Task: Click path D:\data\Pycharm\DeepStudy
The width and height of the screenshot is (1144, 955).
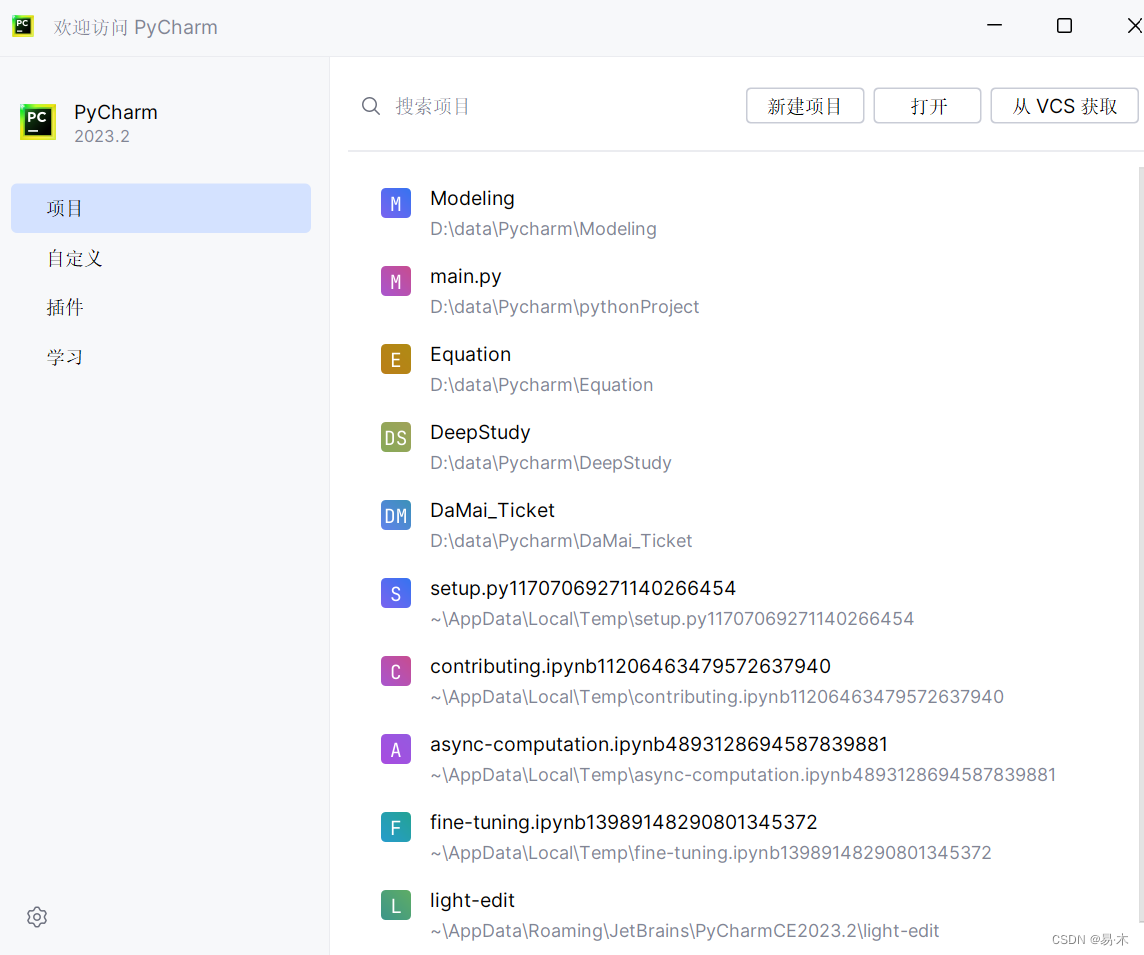Action: pos(550,463)
